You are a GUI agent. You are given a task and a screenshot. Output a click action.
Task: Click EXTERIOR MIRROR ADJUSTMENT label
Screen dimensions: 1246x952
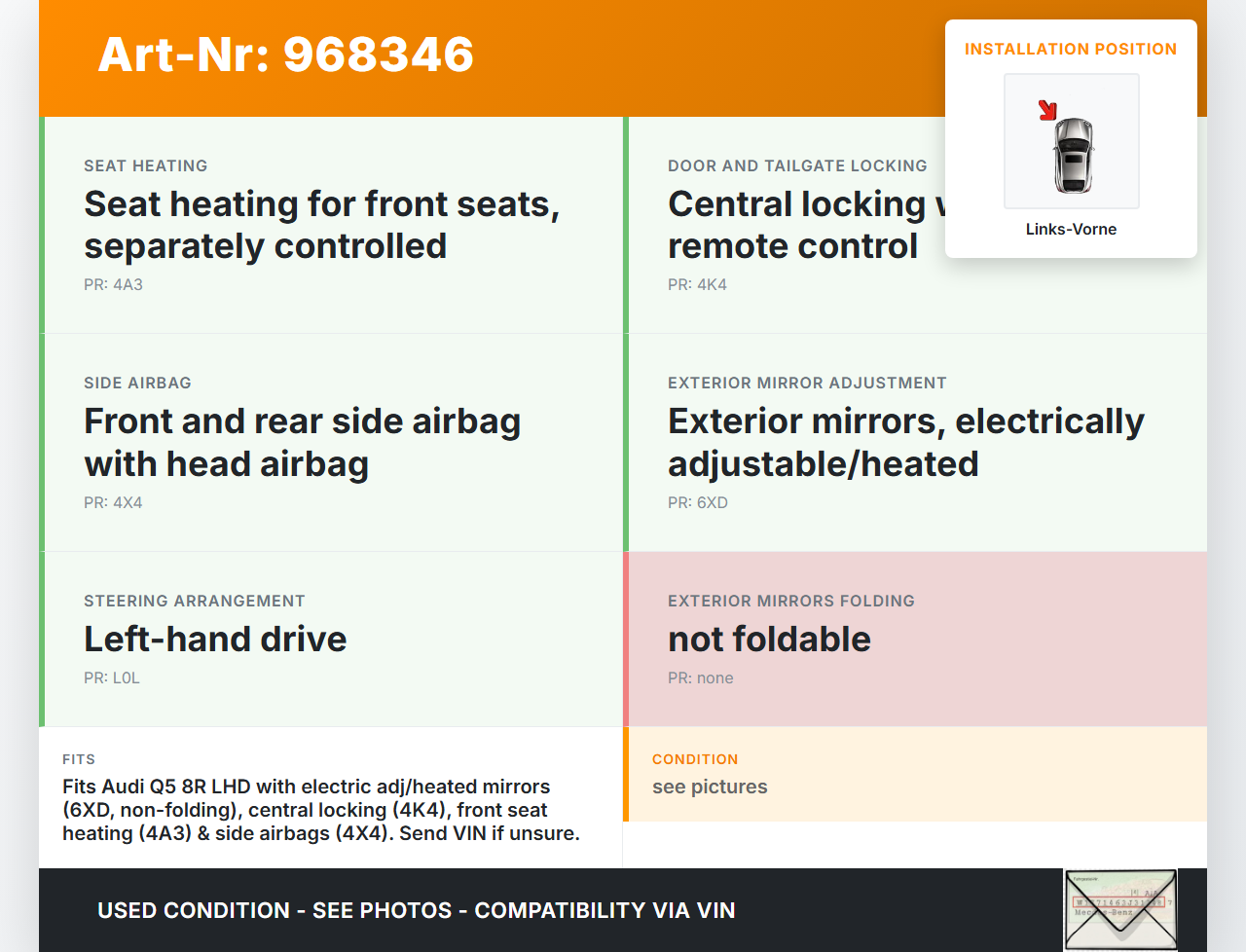pos(807,384)
